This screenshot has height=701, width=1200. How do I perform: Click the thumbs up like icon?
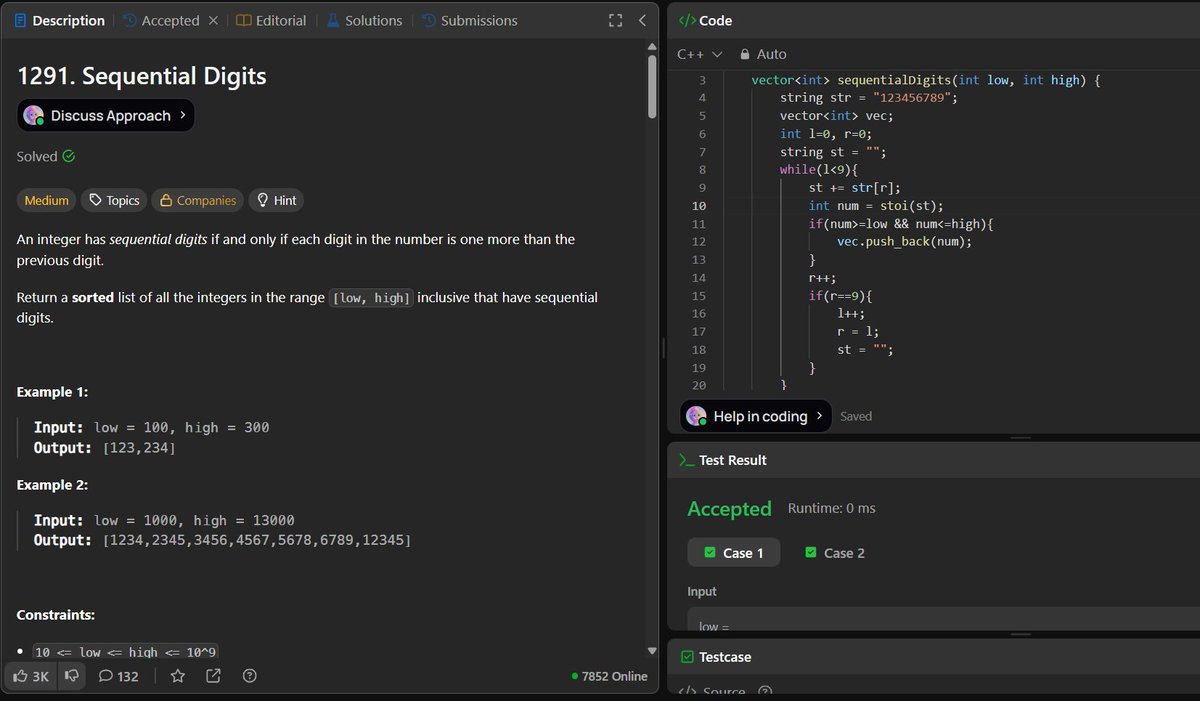20,676
